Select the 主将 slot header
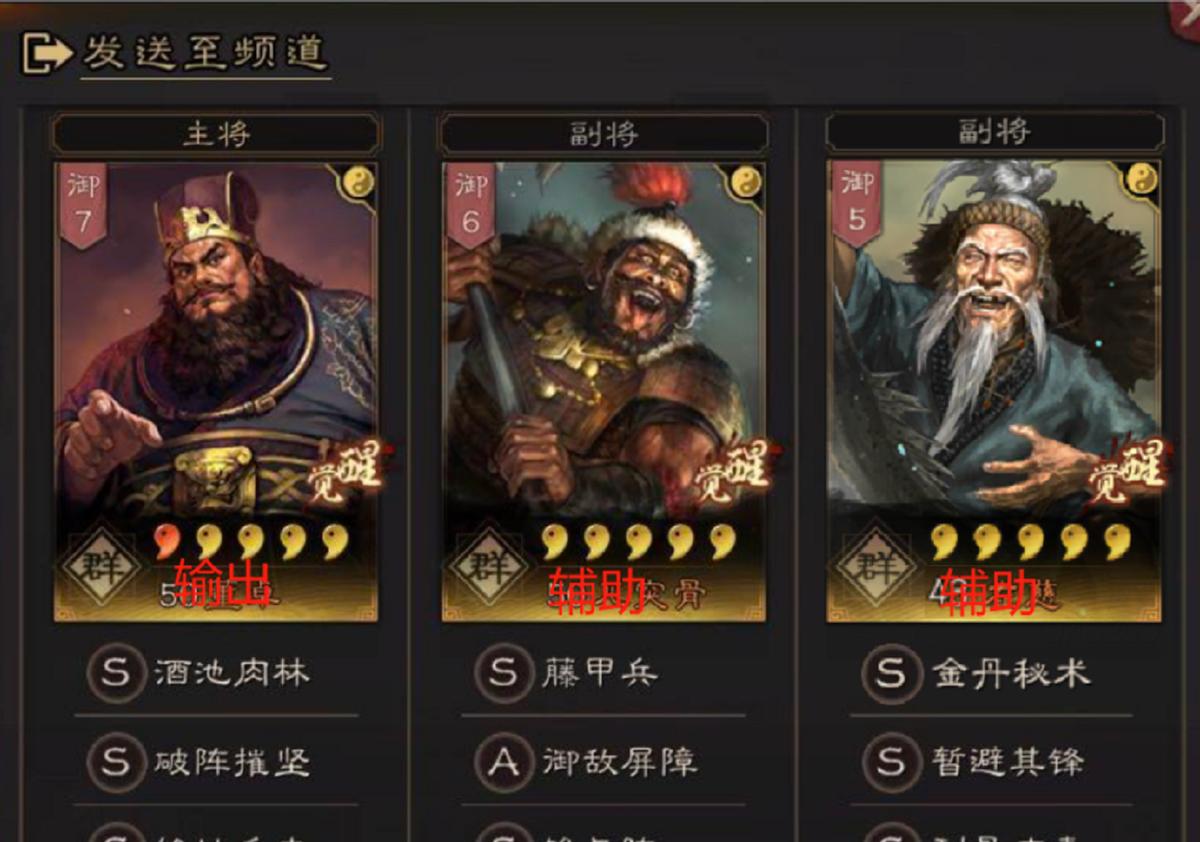This screenshot has height=842, width=1200. tap(216, 133)
